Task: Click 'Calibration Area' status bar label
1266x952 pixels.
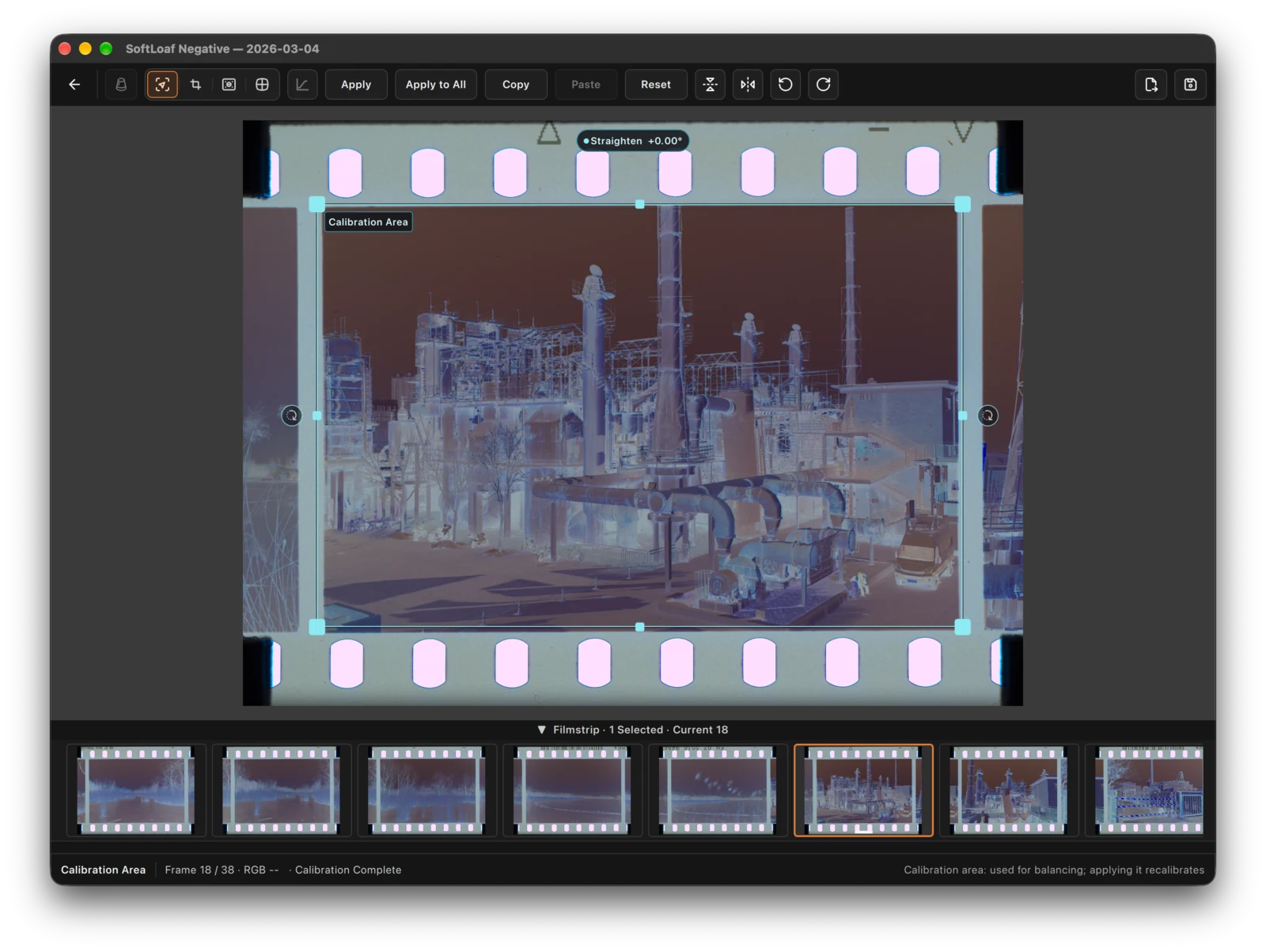Action: (103, 870)
